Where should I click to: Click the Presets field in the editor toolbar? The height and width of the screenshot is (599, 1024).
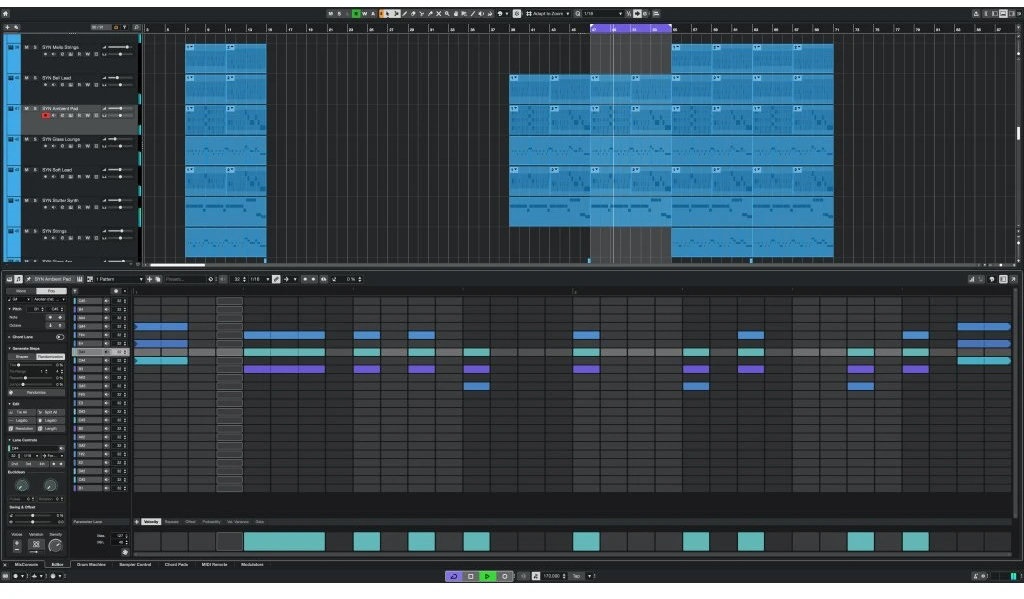tap(186, 279)
